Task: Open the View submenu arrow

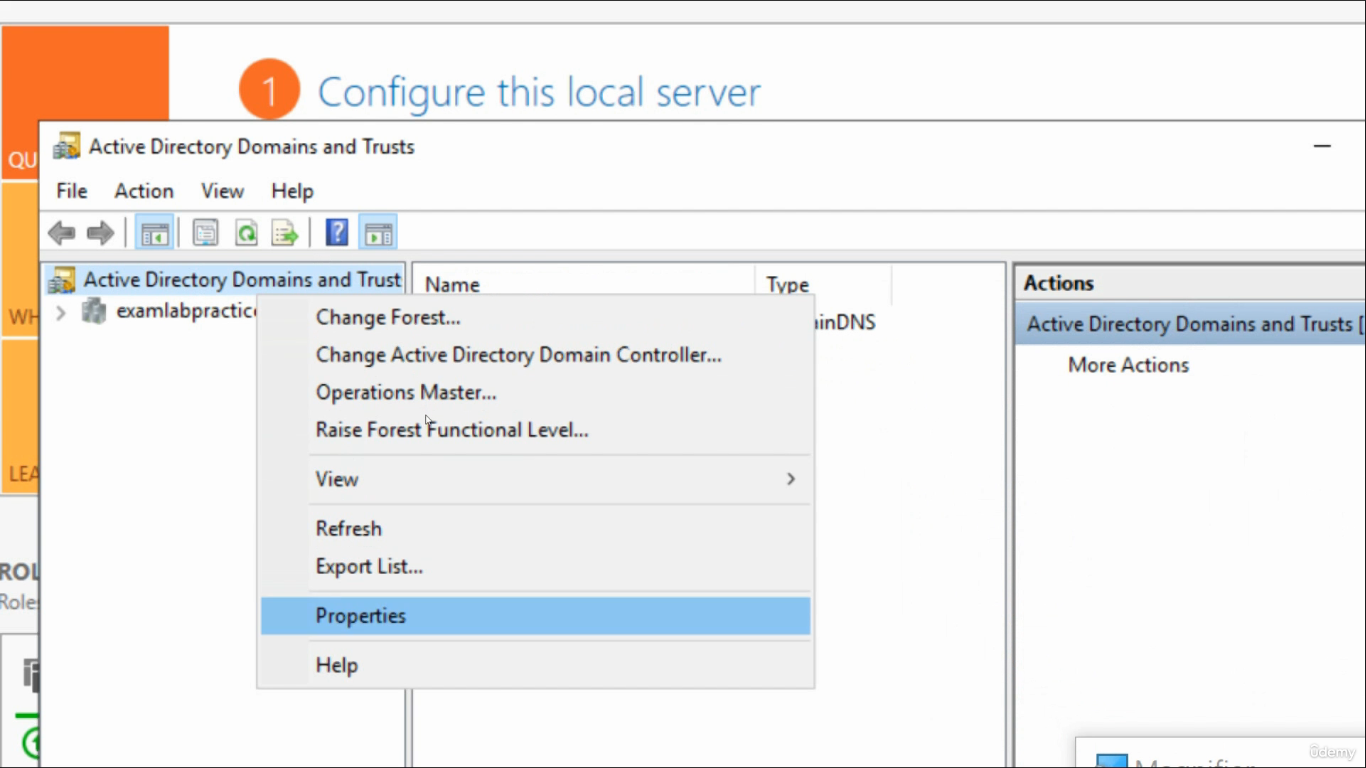Action: [x=791, y=479]
